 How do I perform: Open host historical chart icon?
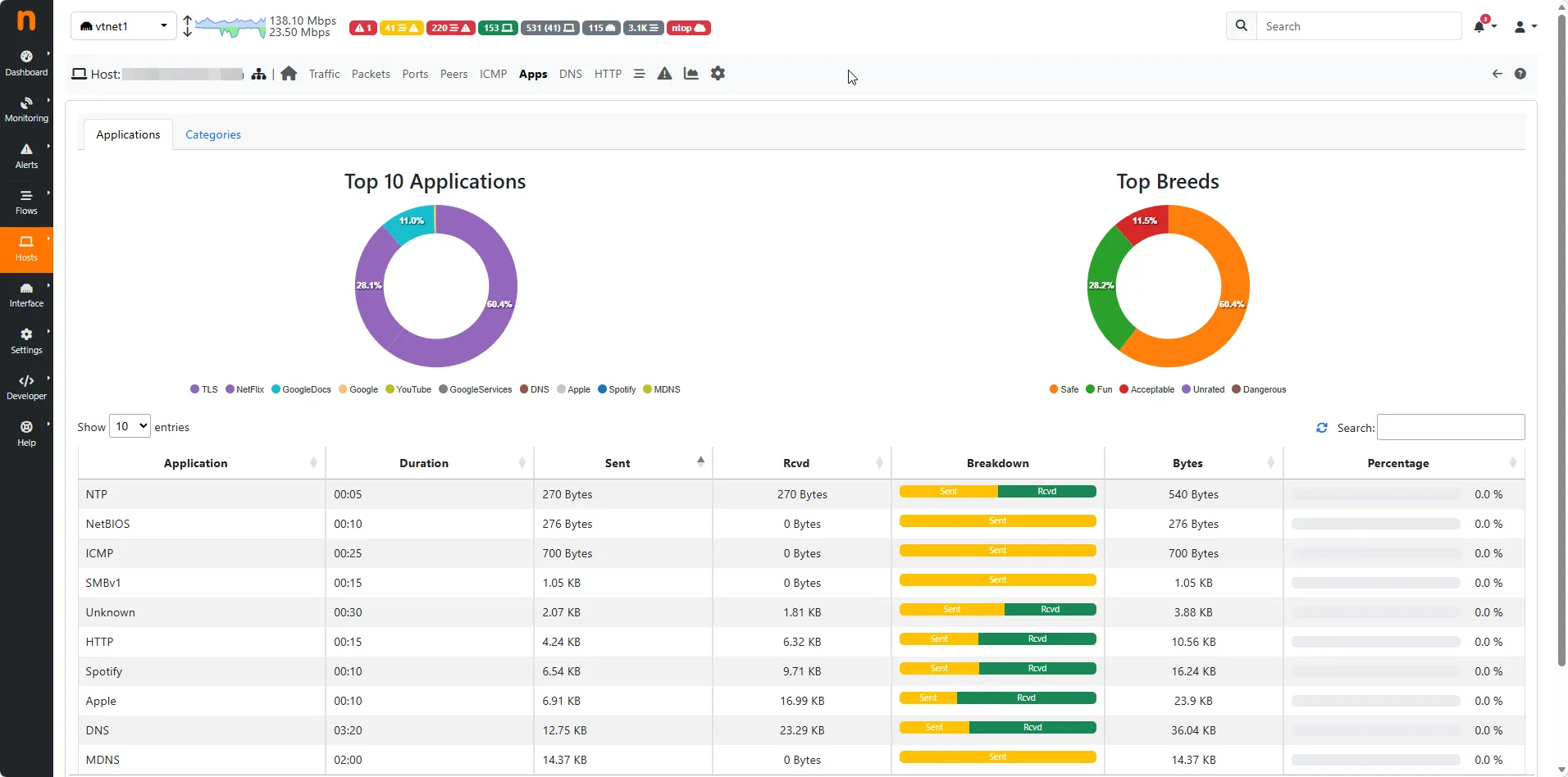pos(691,74)
